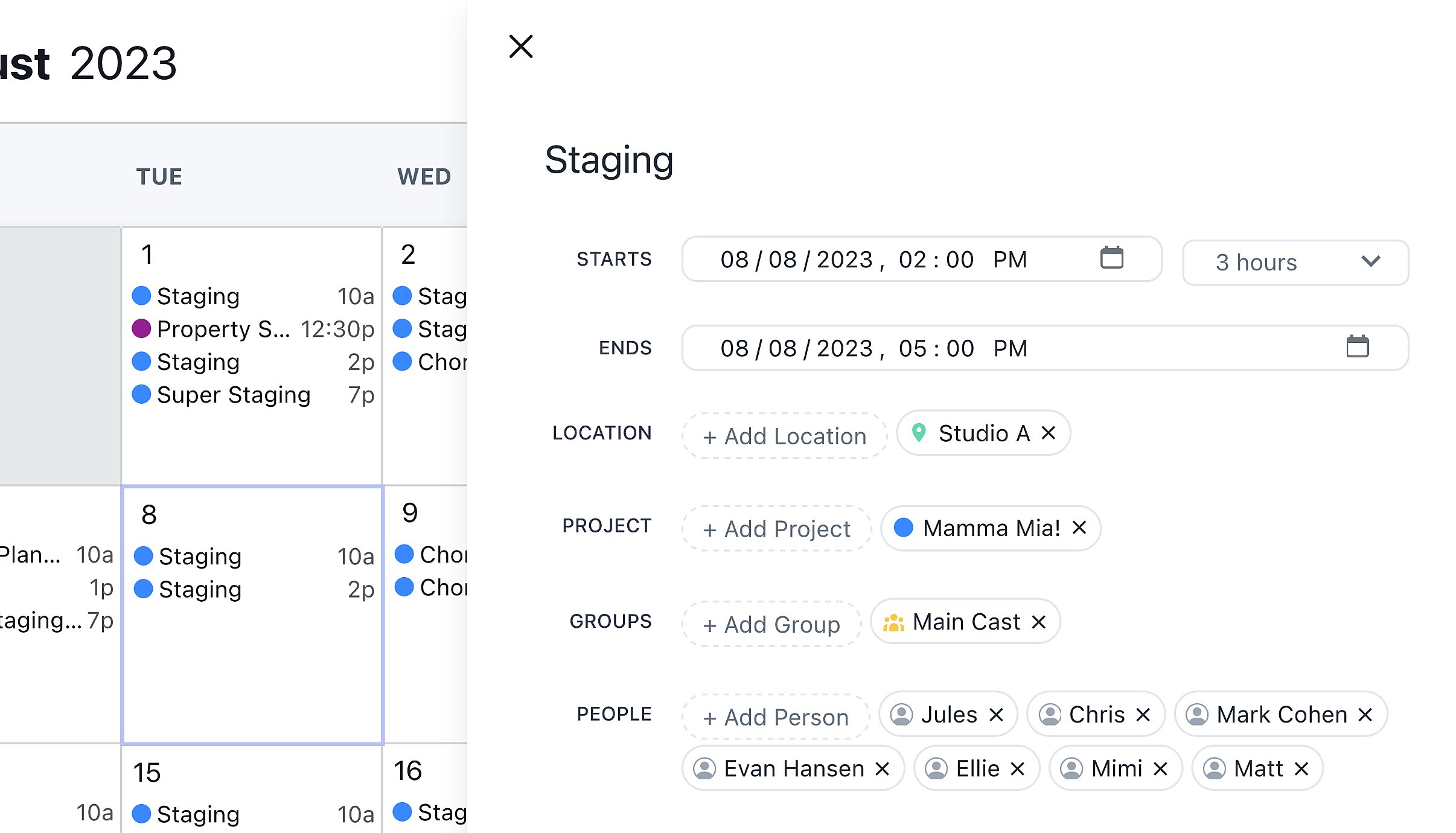Open the Starts date calendar picker
The image size is (1456, 833).
[1113, 258]
